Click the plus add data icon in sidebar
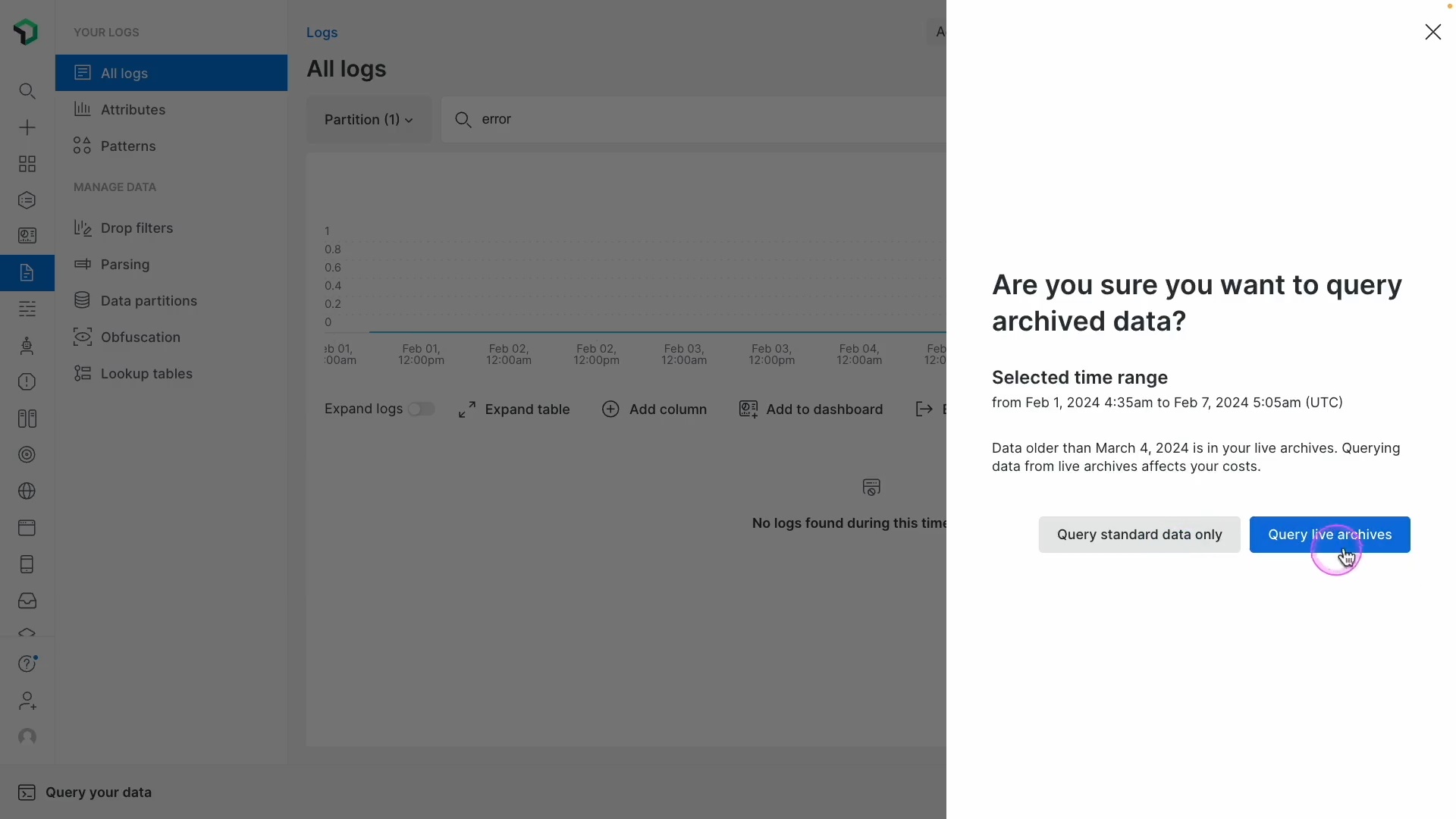Screen dimensions: 1456x819 [x=27, y=127]
